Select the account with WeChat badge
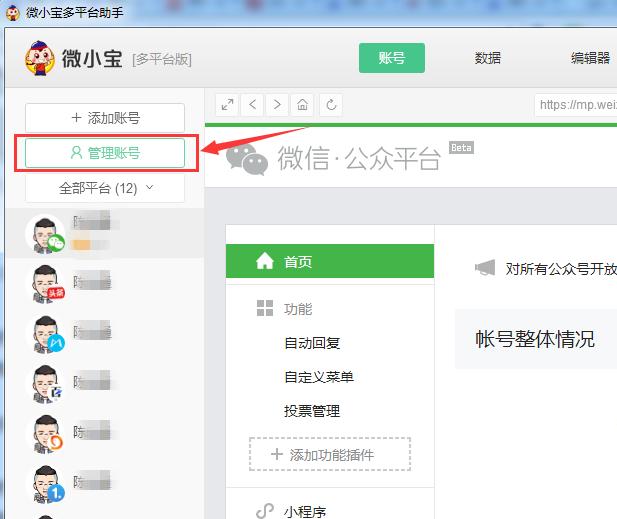Viewport: 617px width, 519px height. click(105, 233)
